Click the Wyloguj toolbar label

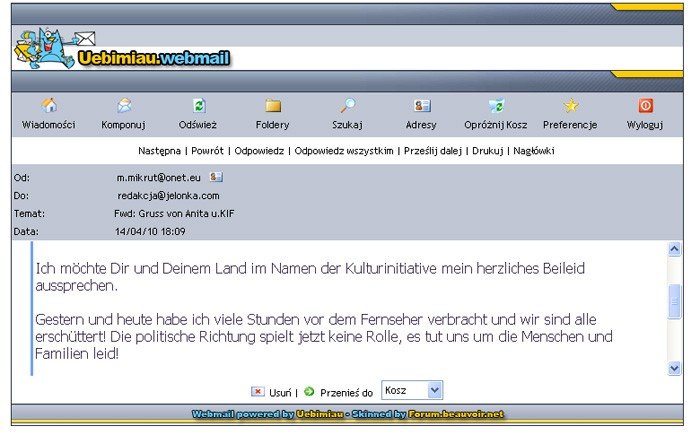[645, 125]
